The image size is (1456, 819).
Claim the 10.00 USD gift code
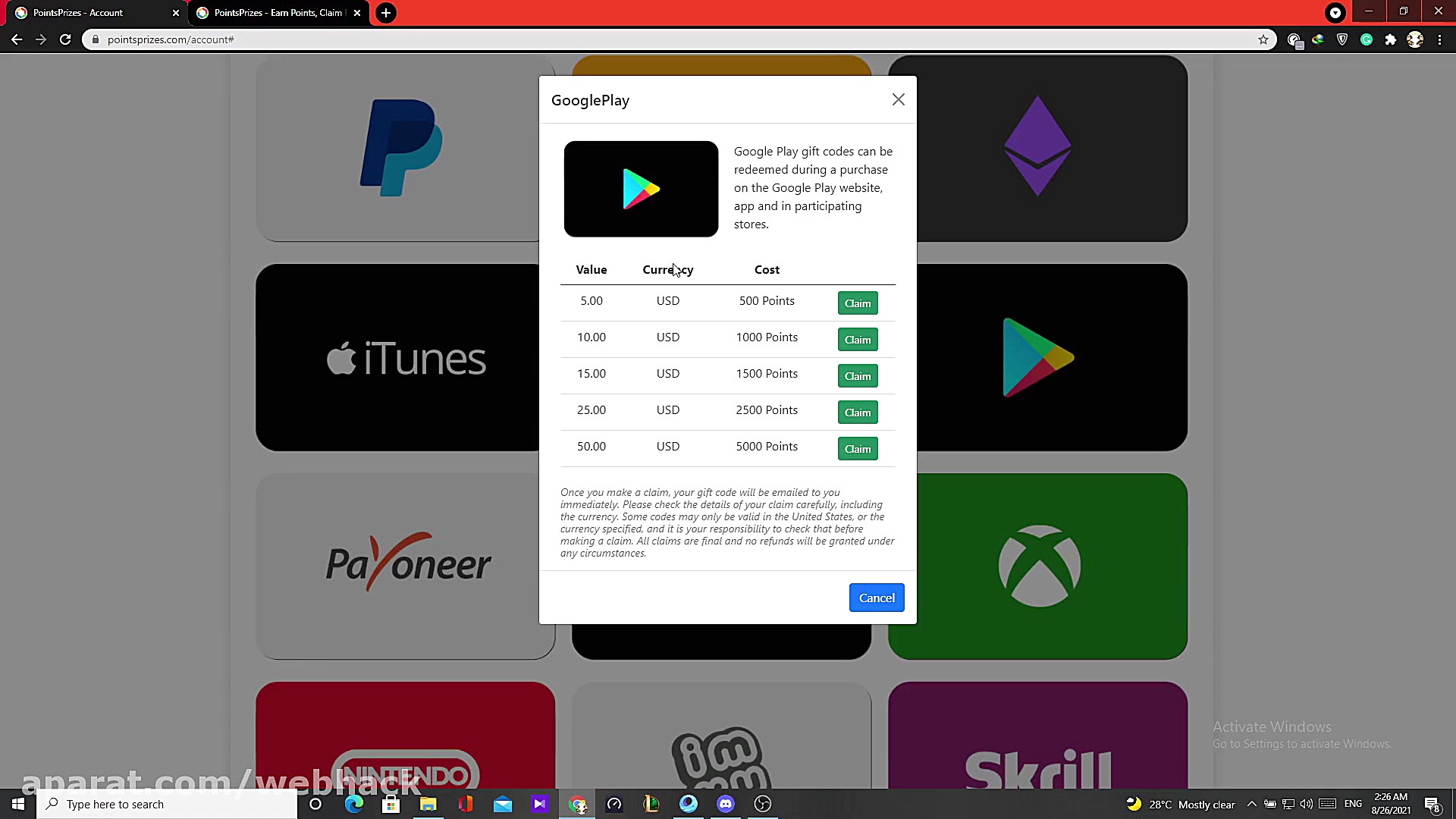coord(858,340)
